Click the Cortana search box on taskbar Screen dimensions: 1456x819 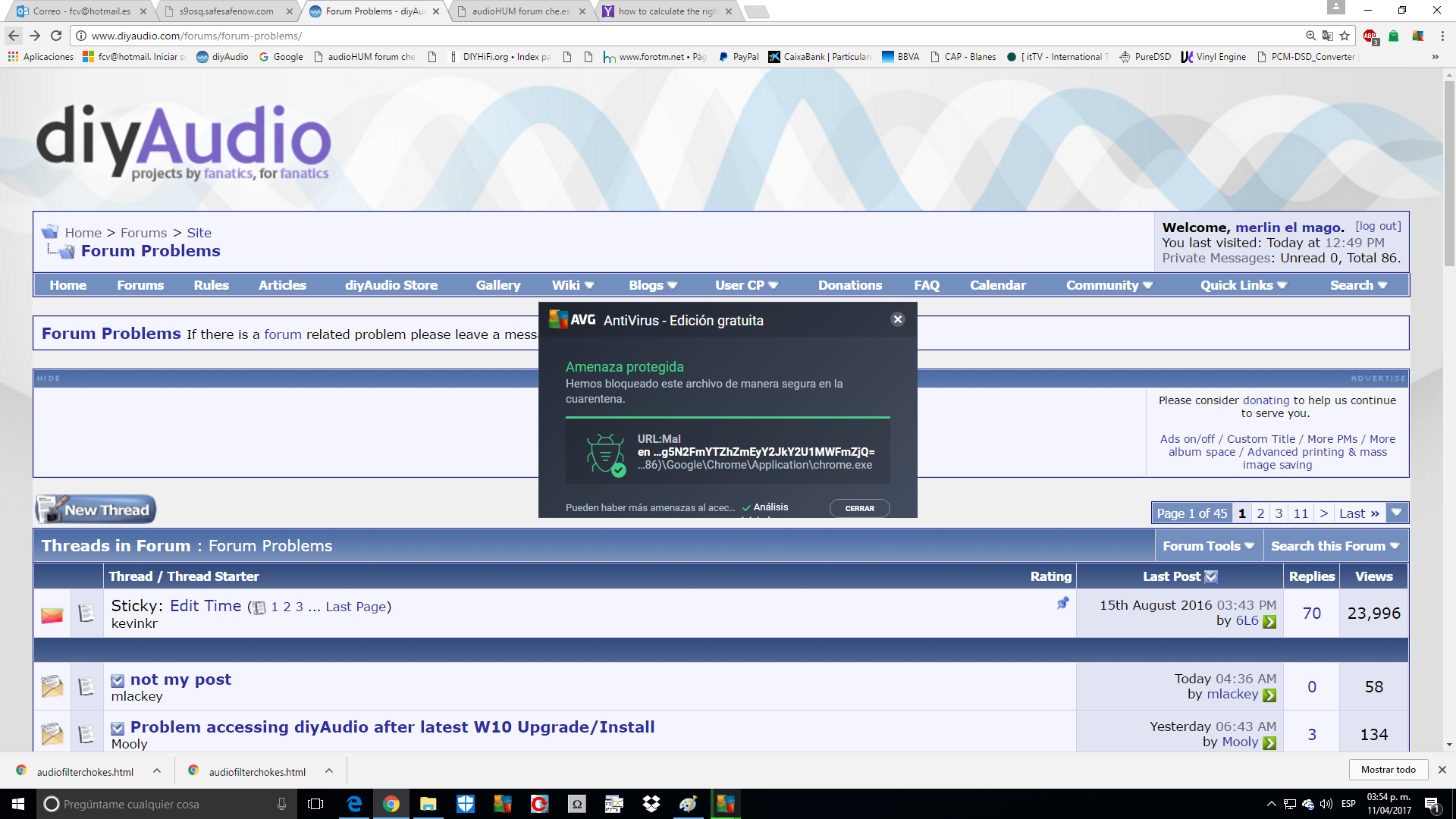click(167, 804)
